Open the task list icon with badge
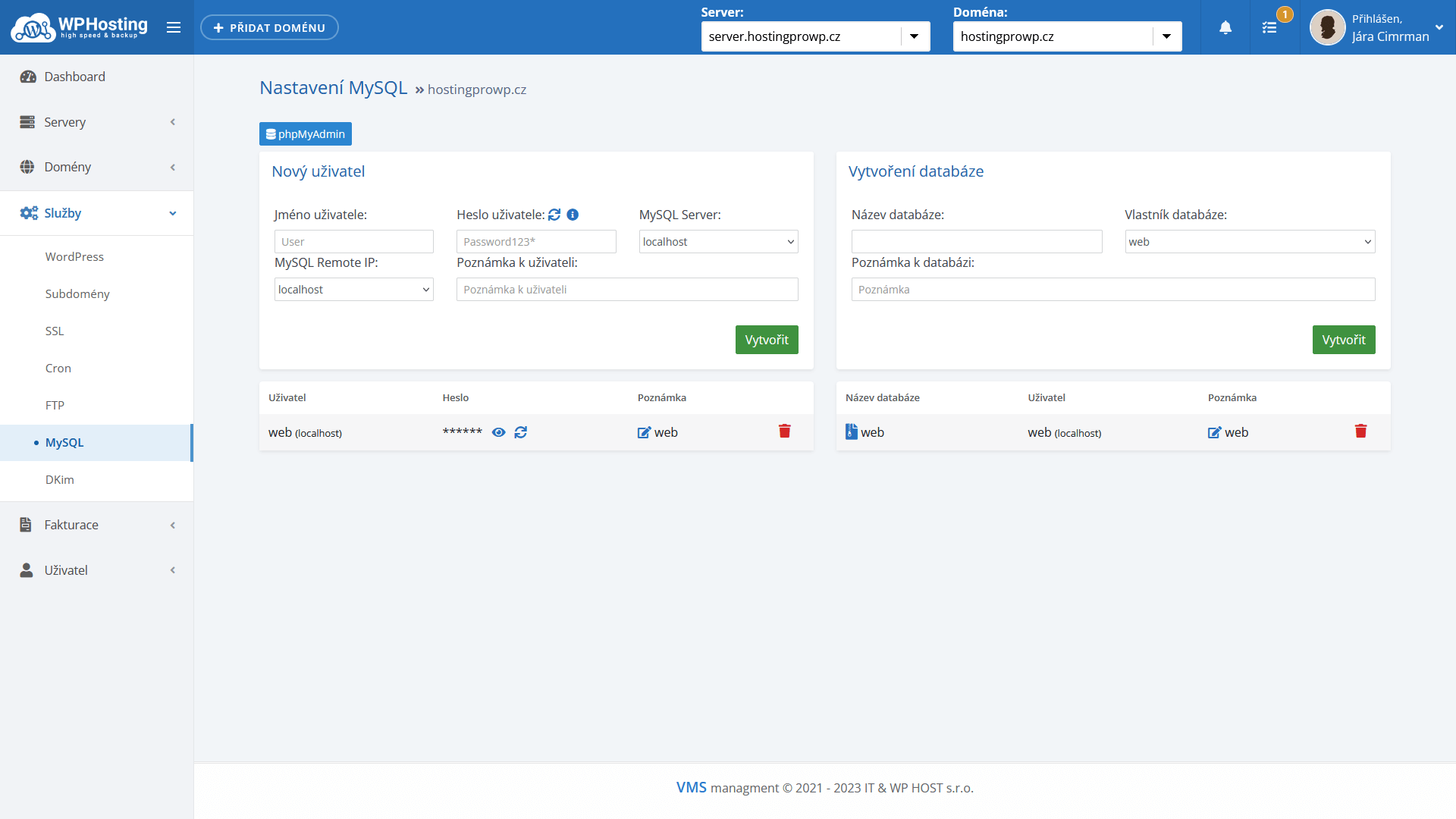 [x=1269, y=28]
